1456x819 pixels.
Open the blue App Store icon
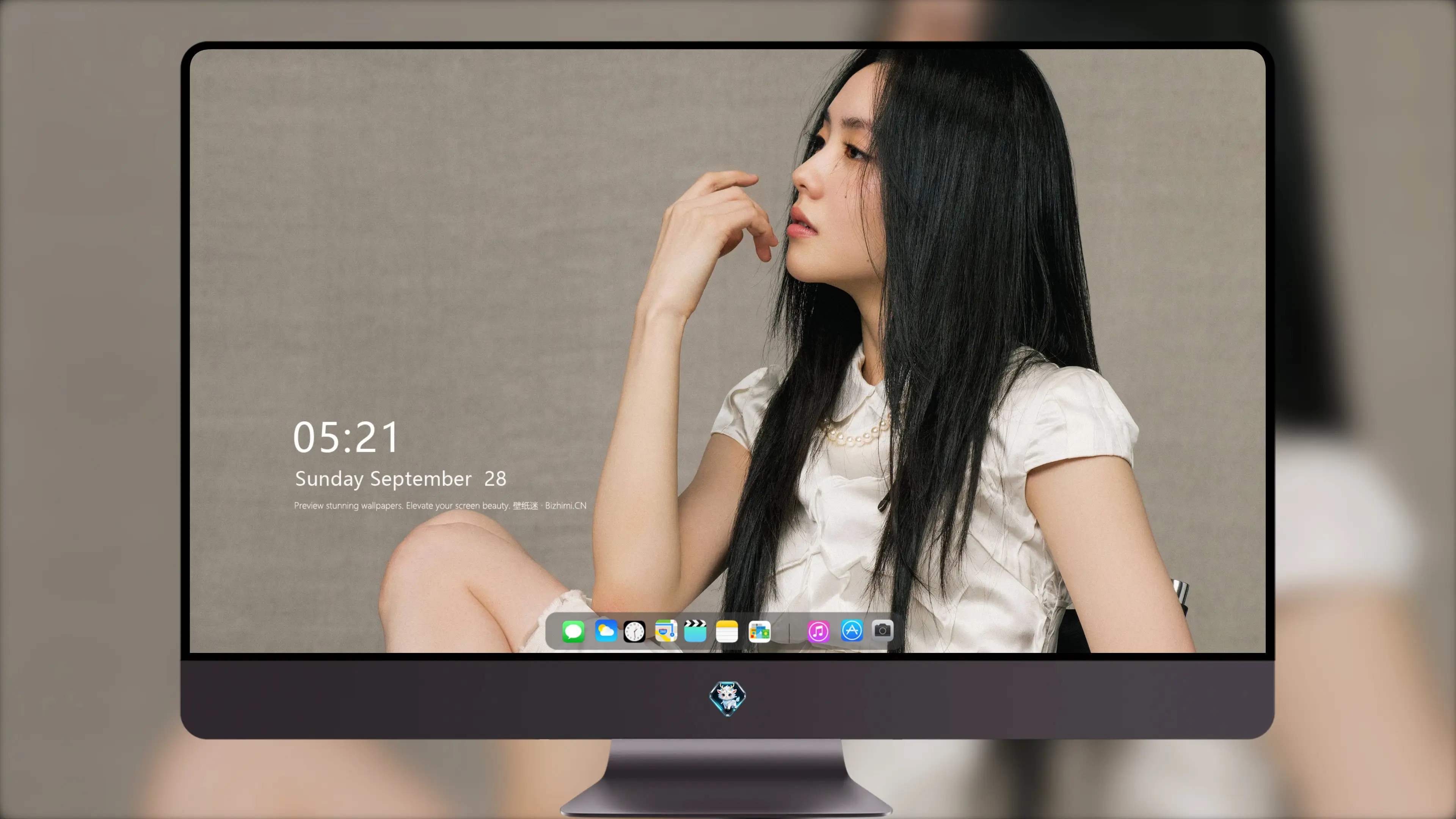point(852,630)
